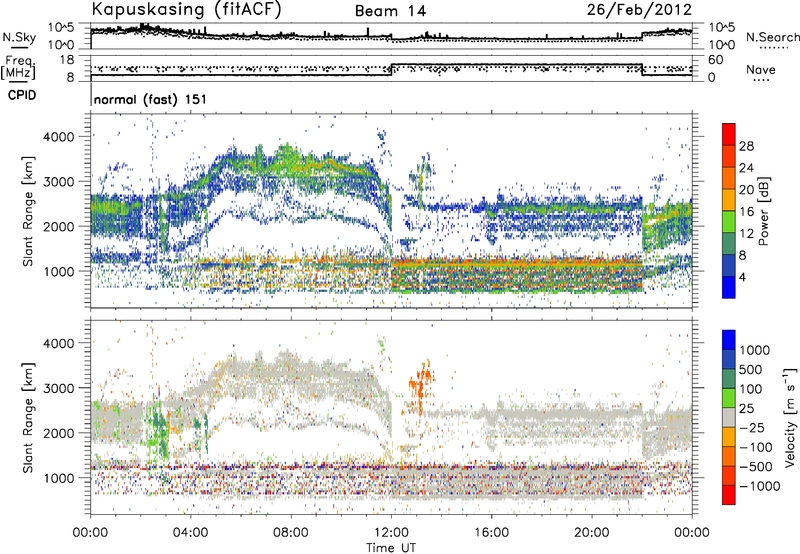The image size is (800, 554).
Task: Click the Slant Range axis title of velocity panel
Action: [x=28, y=417]
